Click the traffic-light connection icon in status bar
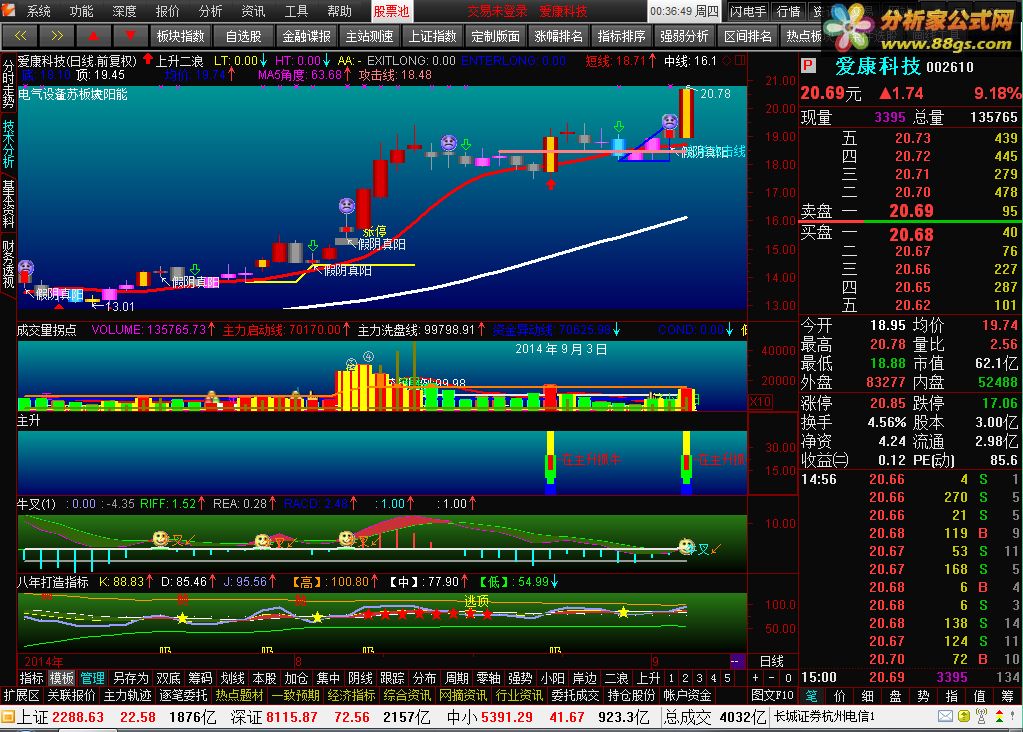This screenshot has height=732, width=1023. (999, 716)
